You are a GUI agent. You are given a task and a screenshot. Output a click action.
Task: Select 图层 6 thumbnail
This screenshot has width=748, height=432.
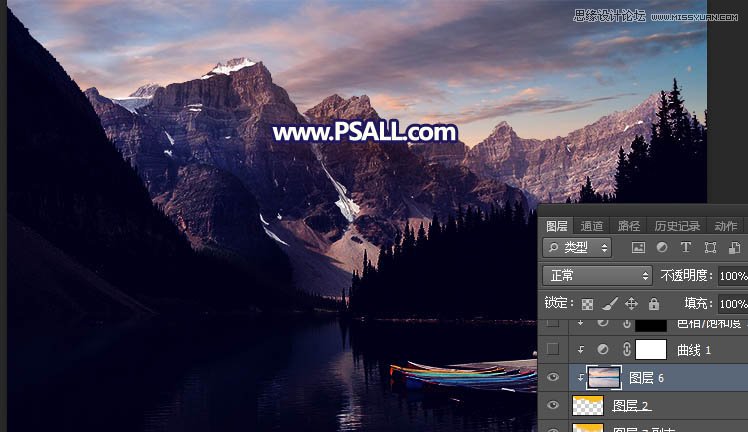coord(604,378)
